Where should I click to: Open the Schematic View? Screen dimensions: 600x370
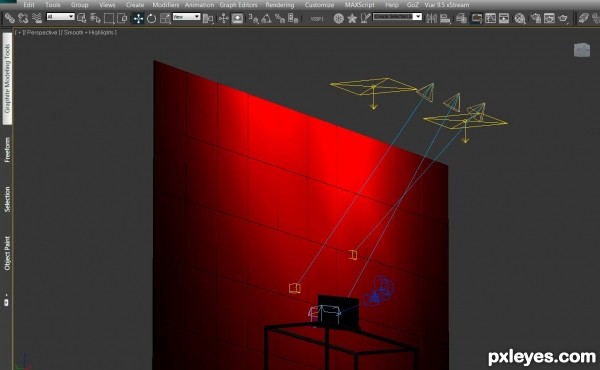[x=504, y=18]
